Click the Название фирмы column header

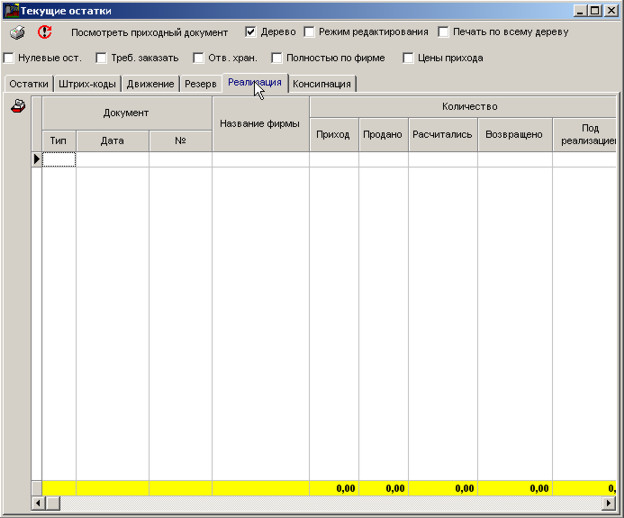260,123
